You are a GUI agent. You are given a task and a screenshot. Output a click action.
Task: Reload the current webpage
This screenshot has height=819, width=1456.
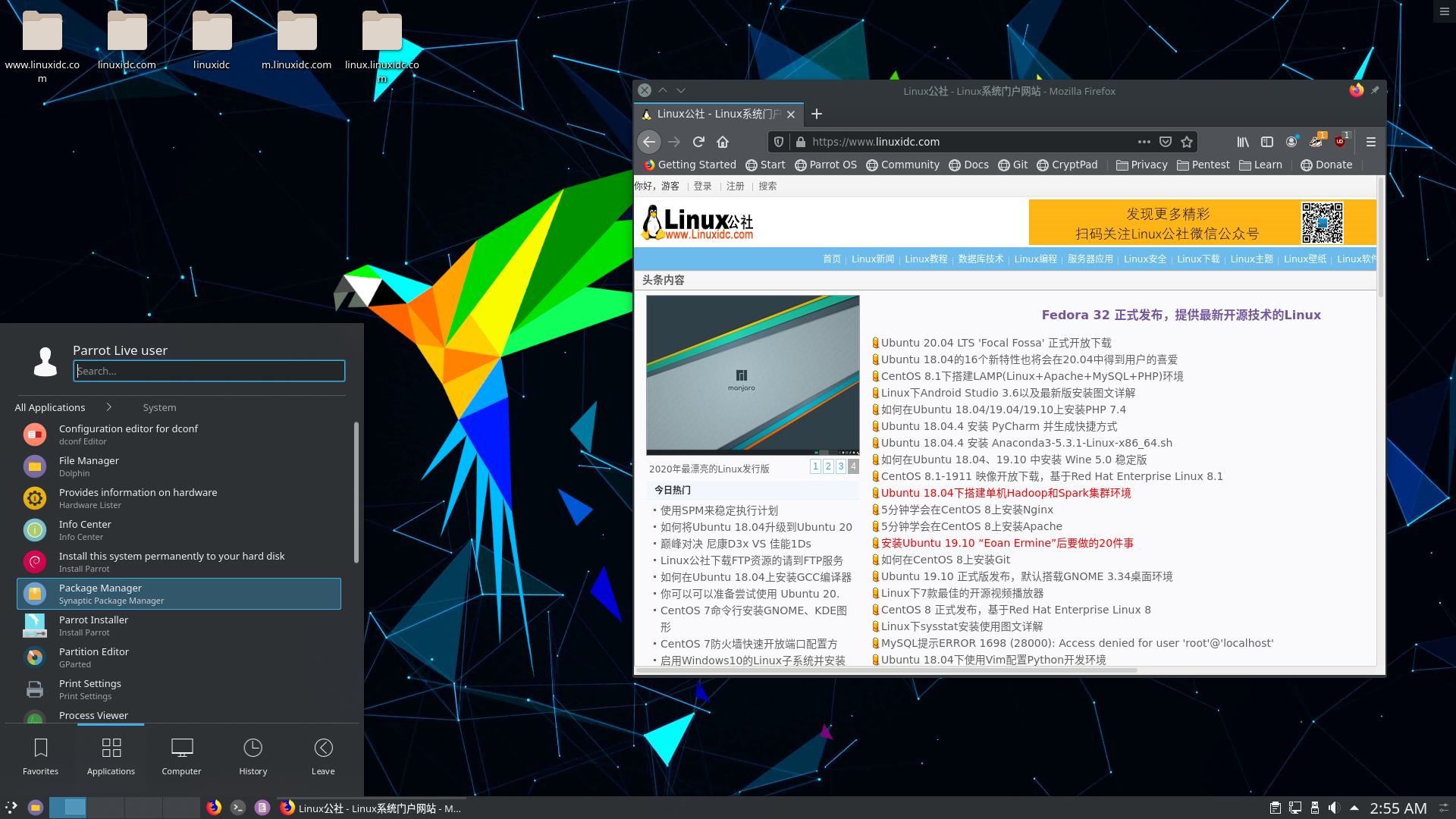(698, 142)
